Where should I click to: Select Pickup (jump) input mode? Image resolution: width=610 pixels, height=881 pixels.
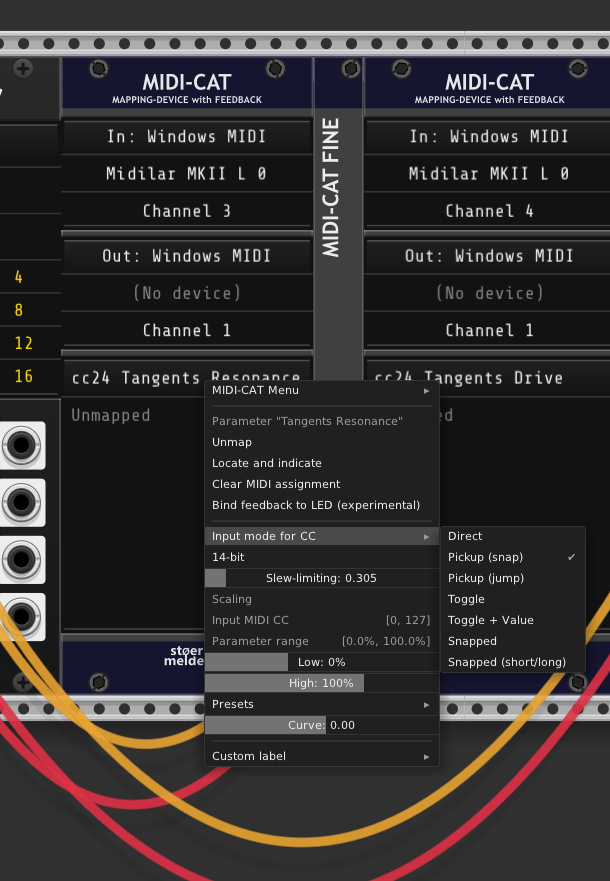point(513,578)
